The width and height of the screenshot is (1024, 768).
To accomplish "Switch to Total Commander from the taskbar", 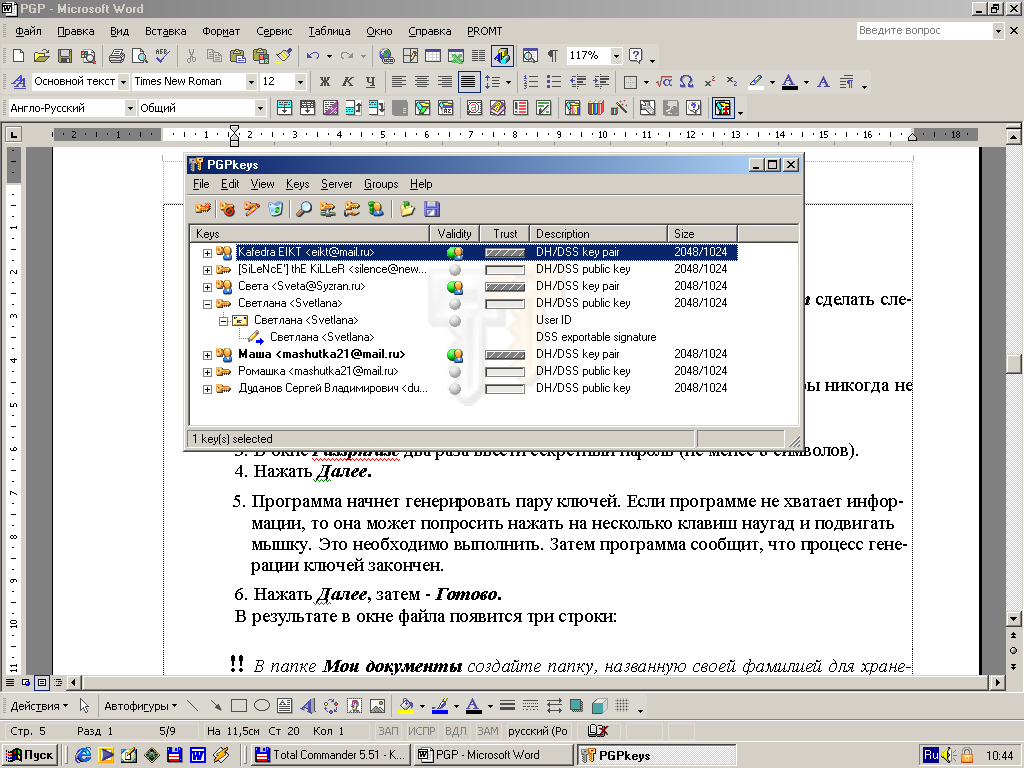I will (x=330, y=755).
